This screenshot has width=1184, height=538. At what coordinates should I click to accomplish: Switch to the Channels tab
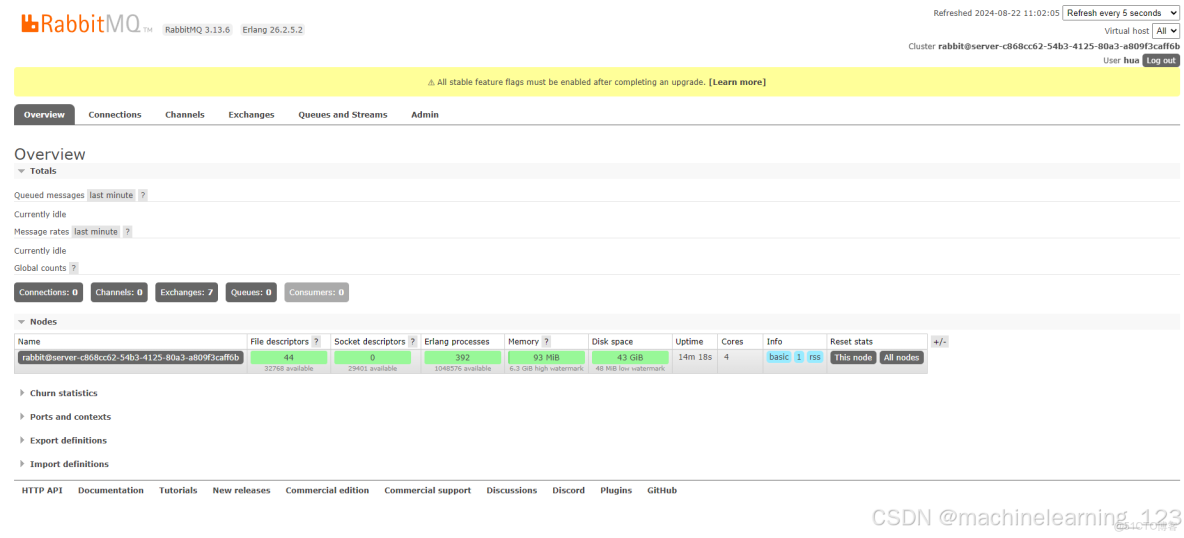[x=185, y=115]
